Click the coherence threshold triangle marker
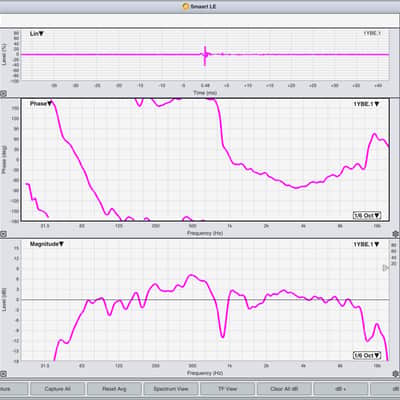 coord(386,268)
